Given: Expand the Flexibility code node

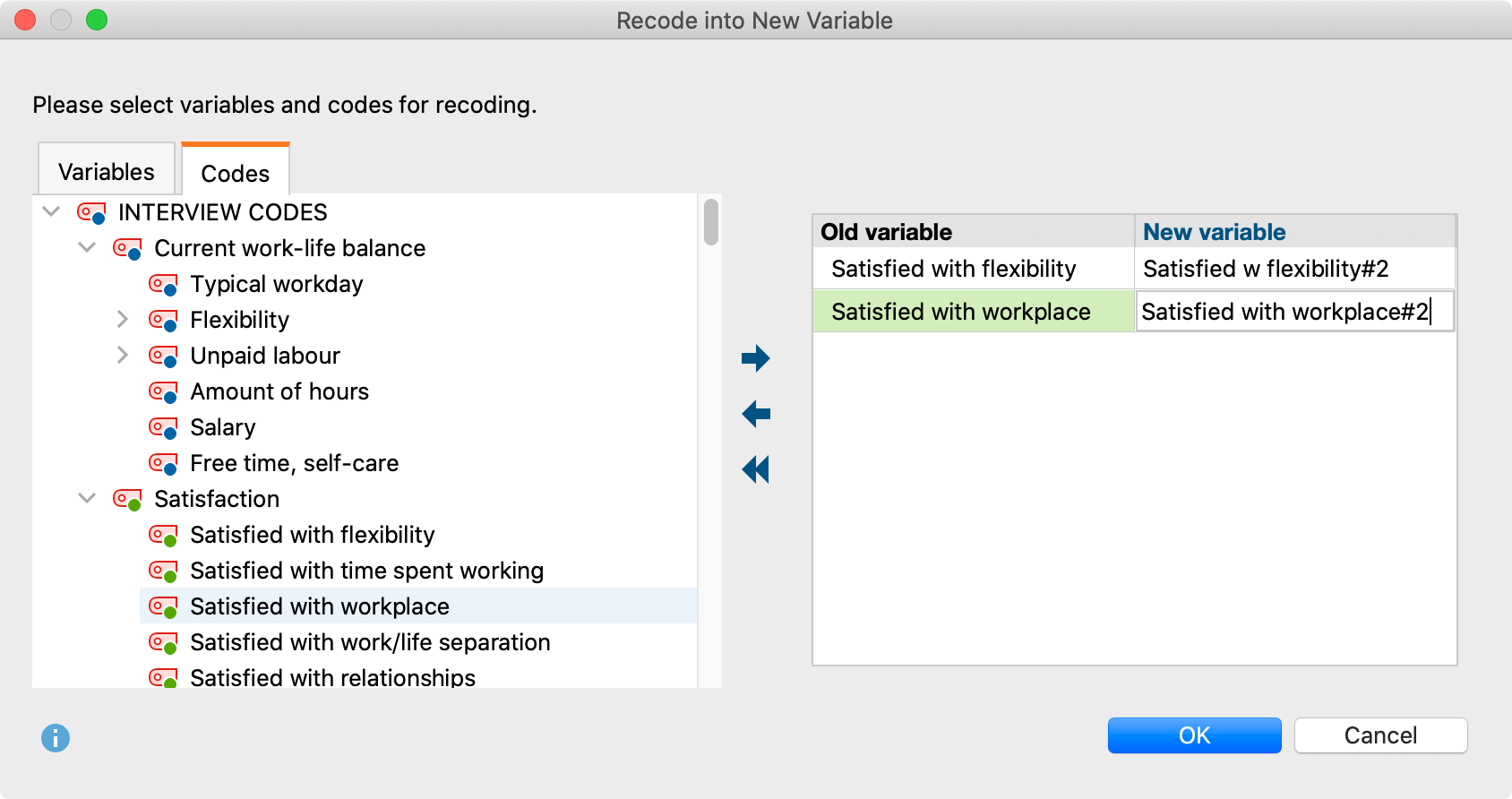Looking at the screenshot, I should 123,319.
